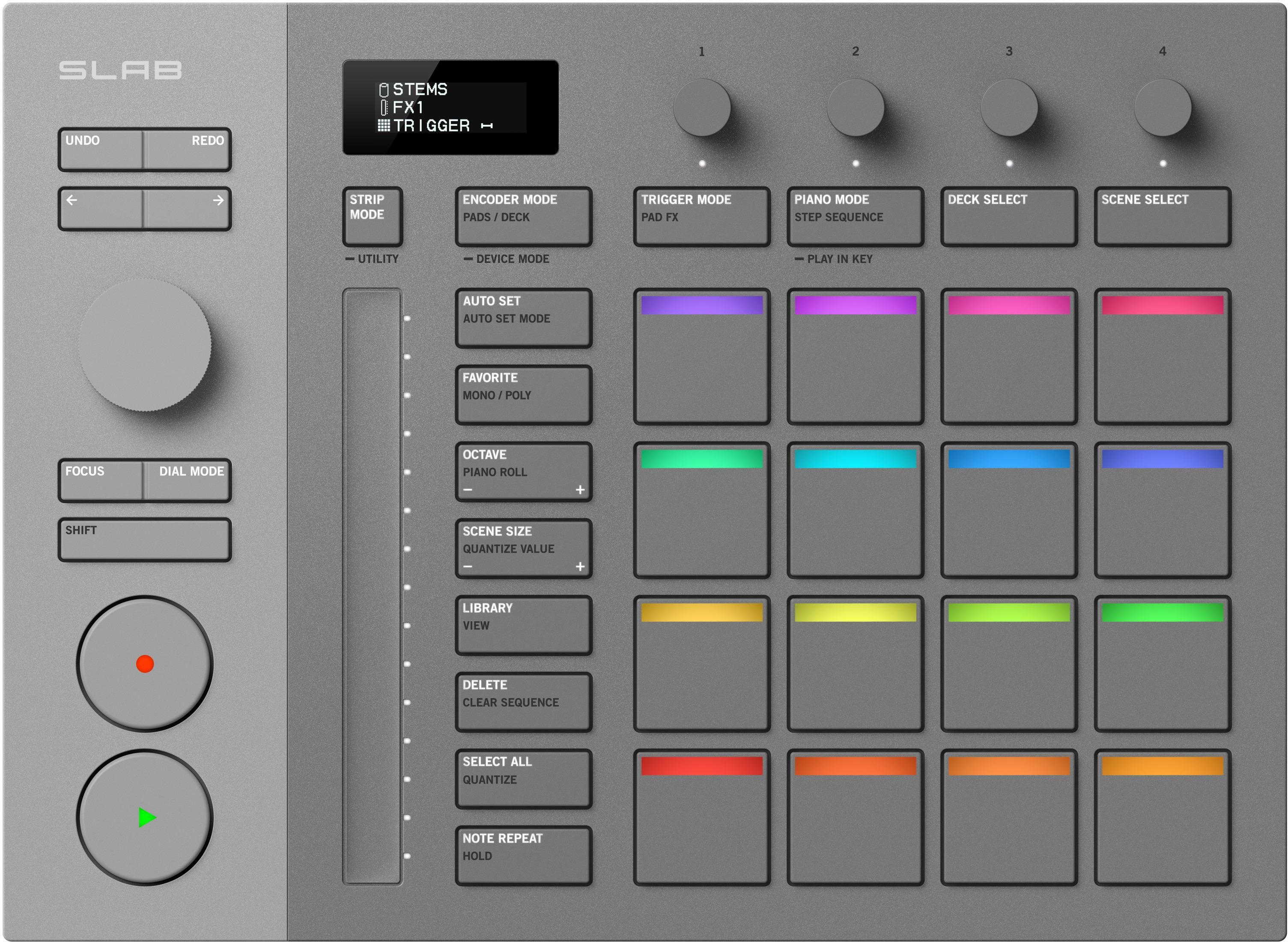This screenshot has height=942, width=1288.
Task: Open Scene Select
Action: point(1162,216)
